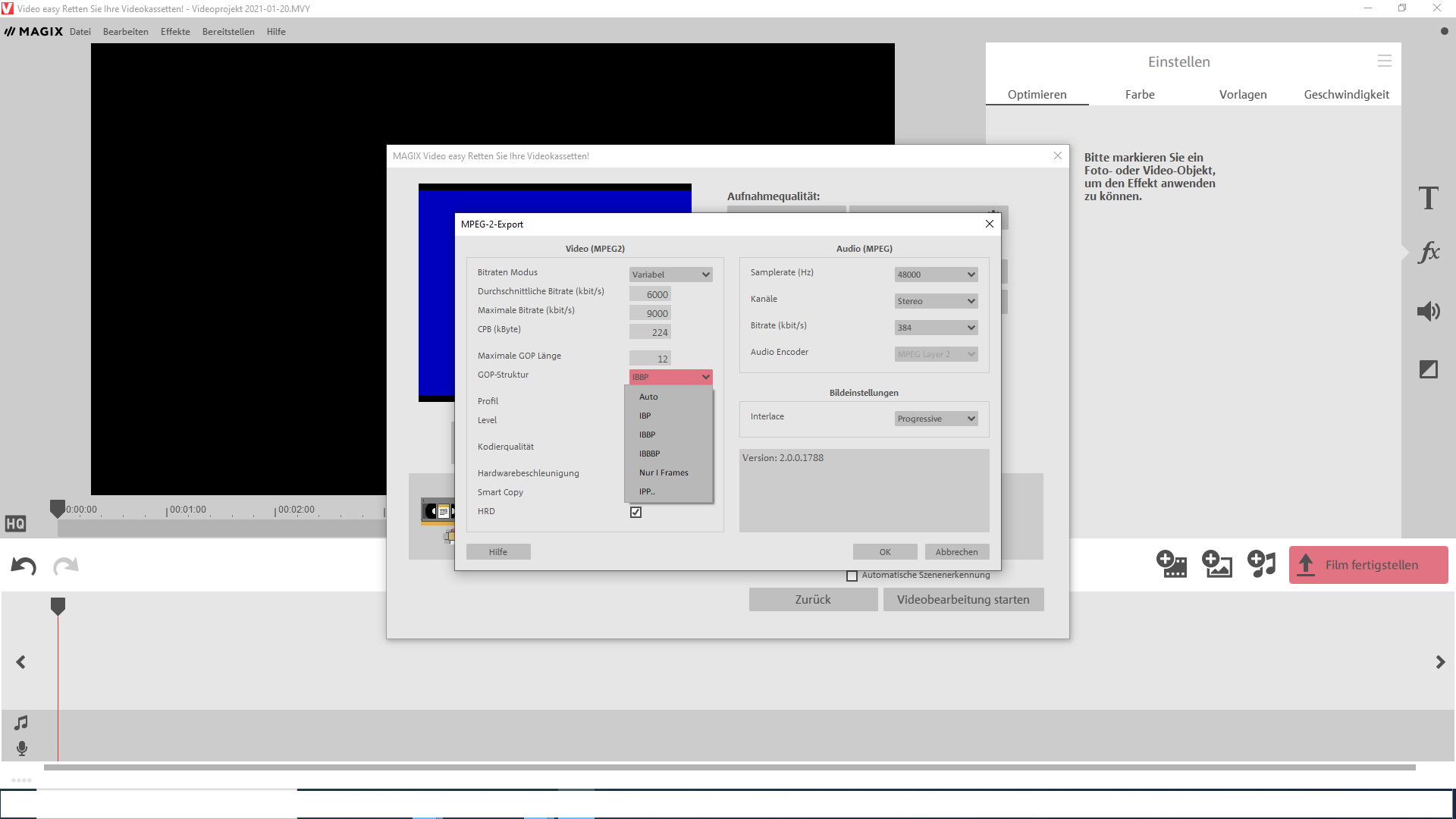This screenshot has width=1456, height=819.
Task: Enable Automatische Szenenerkennung checkbox
Action: [x=852, y=576]
